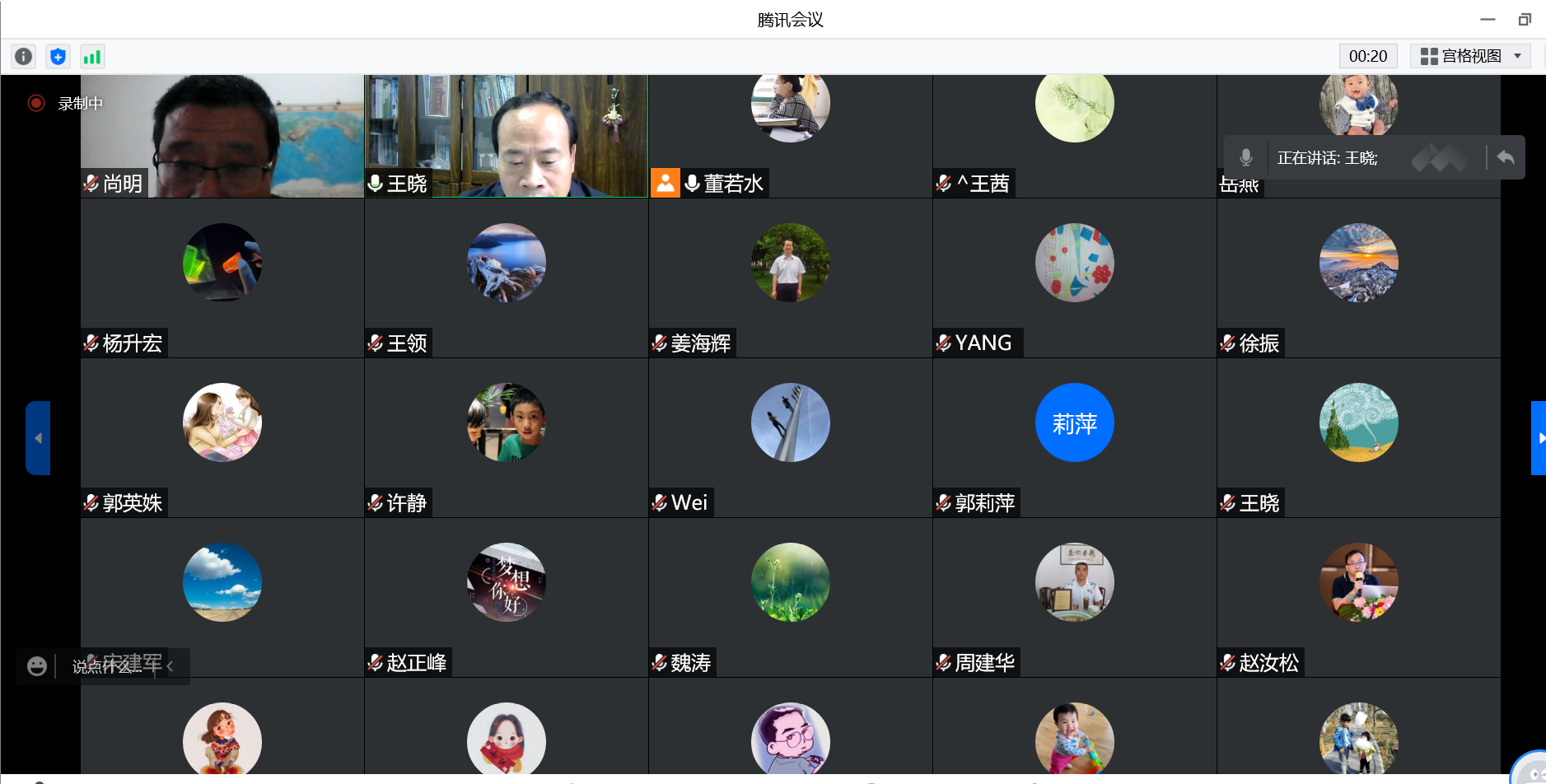Click muted mic icon beside 徐振
Screen dimensions: 1546x784
[x=1228, y=343]
